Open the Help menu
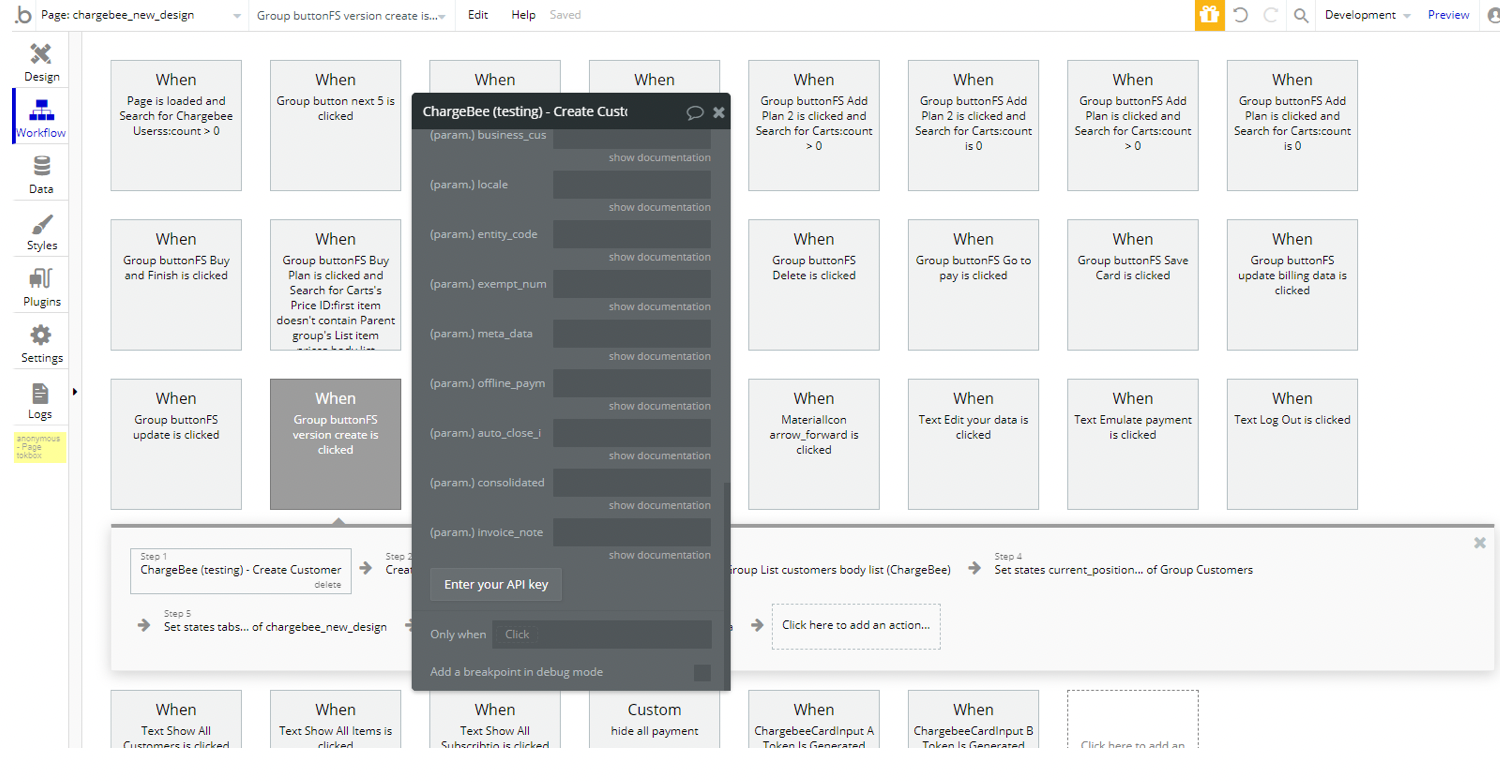 tap(523, 15)
